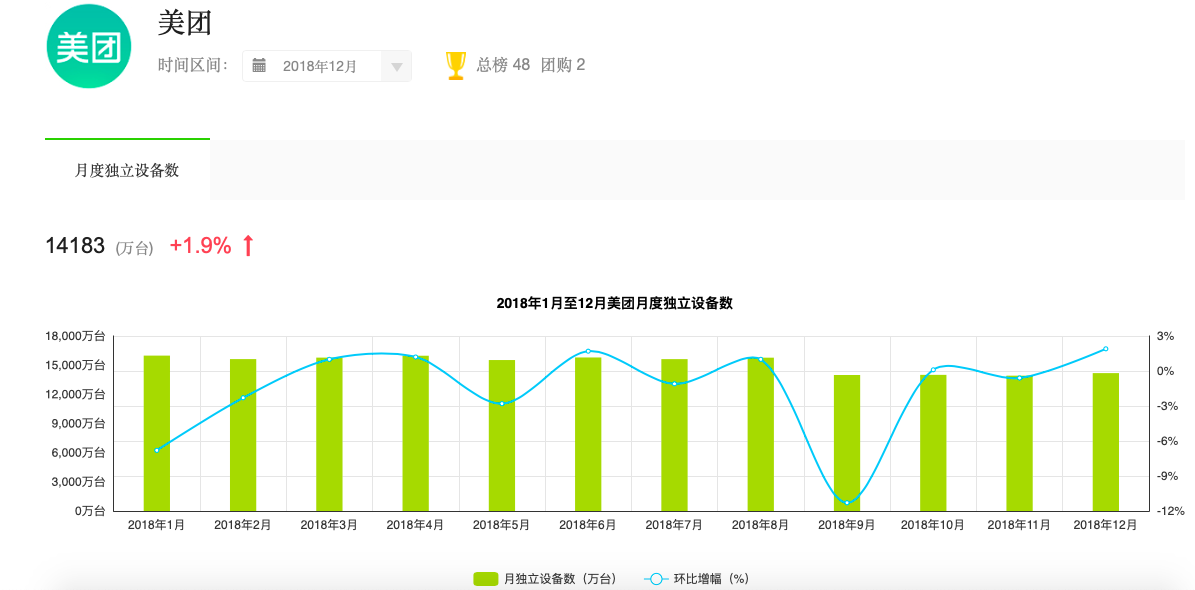Image resolution: width=1195 pixels, height=590 pixels.
Task: Open the 2018年12月 date dropdown arrow
Action: point(396,66)
